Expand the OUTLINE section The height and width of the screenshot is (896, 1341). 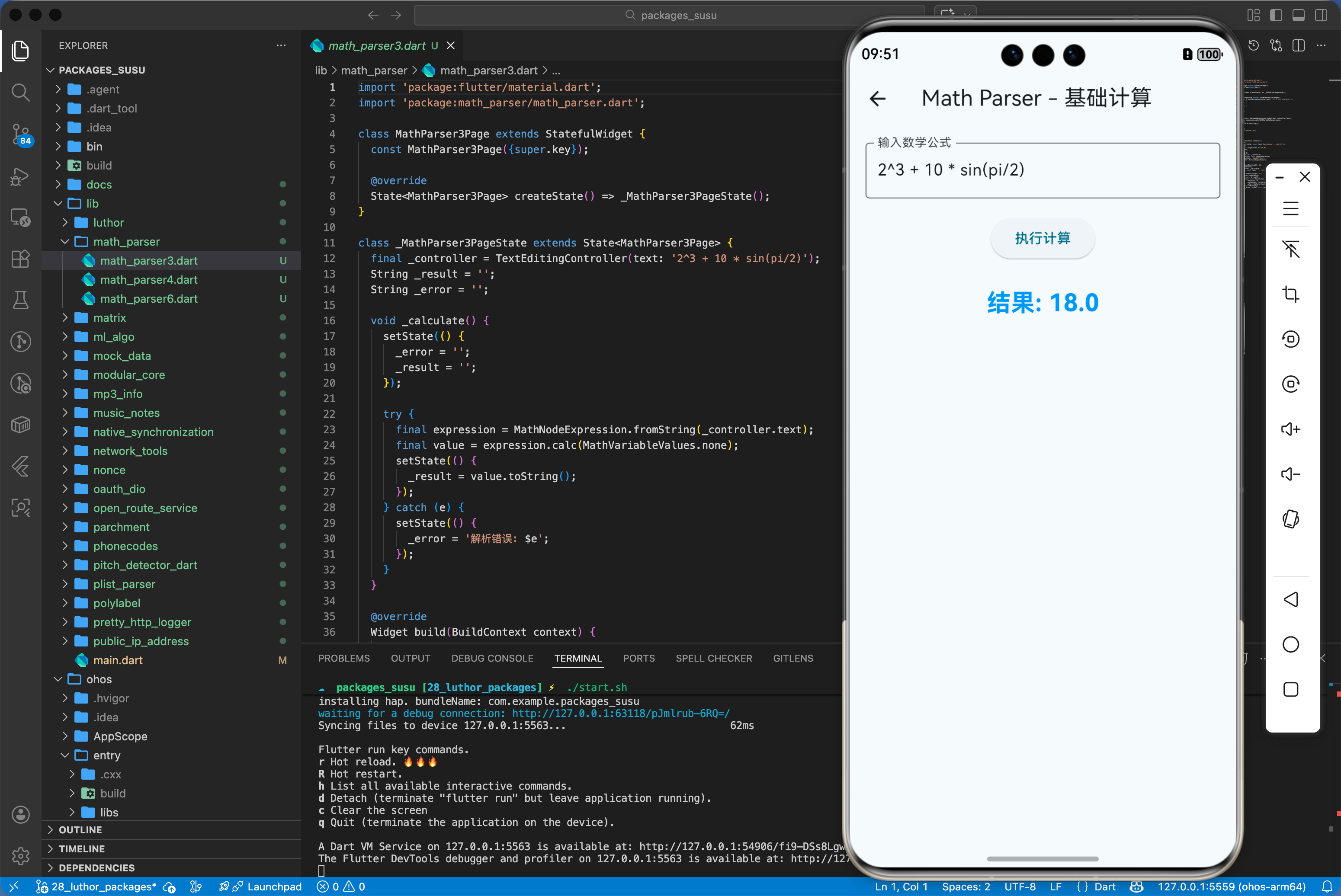click(x=80, y=830)
